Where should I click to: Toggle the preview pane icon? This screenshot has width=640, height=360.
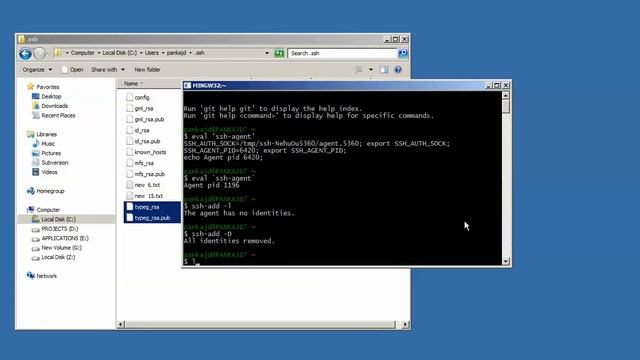click(384, 70)
